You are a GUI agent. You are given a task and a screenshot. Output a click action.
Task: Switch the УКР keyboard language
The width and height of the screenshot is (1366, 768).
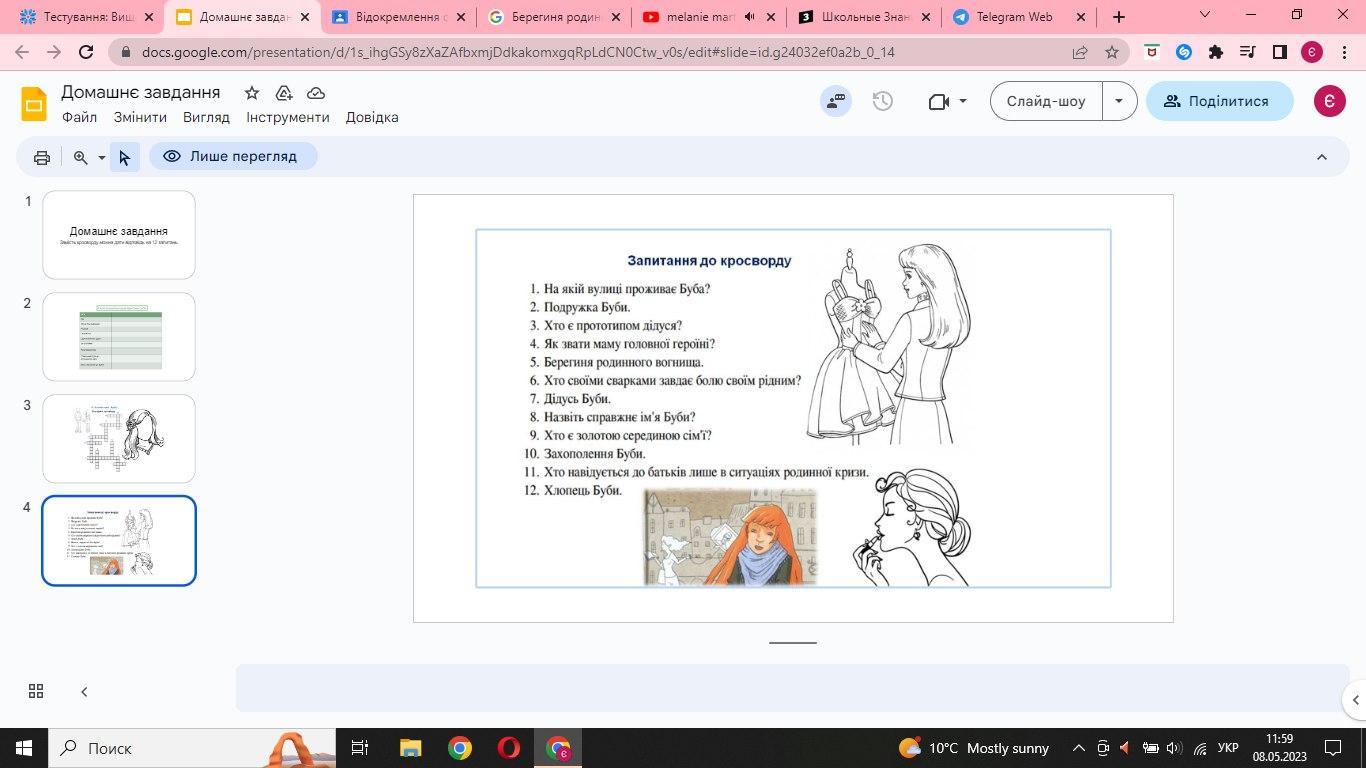tap(1229, 748)
